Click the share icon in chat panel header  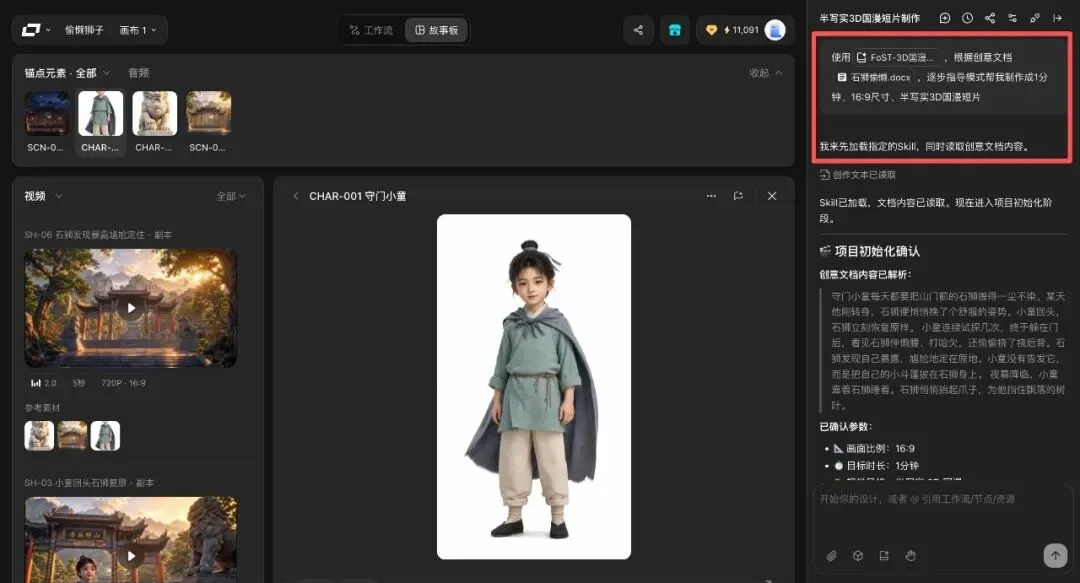tap(990, 19)
